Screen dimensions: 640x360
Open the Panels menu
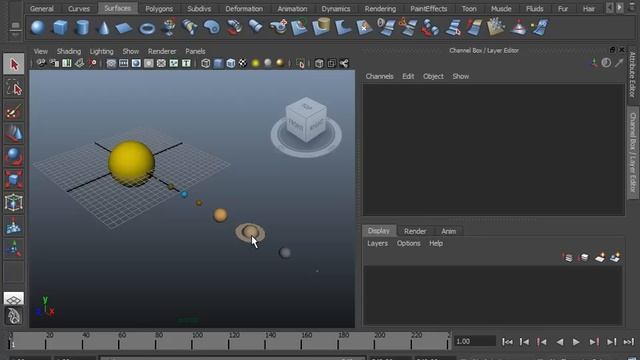(195, 51)
